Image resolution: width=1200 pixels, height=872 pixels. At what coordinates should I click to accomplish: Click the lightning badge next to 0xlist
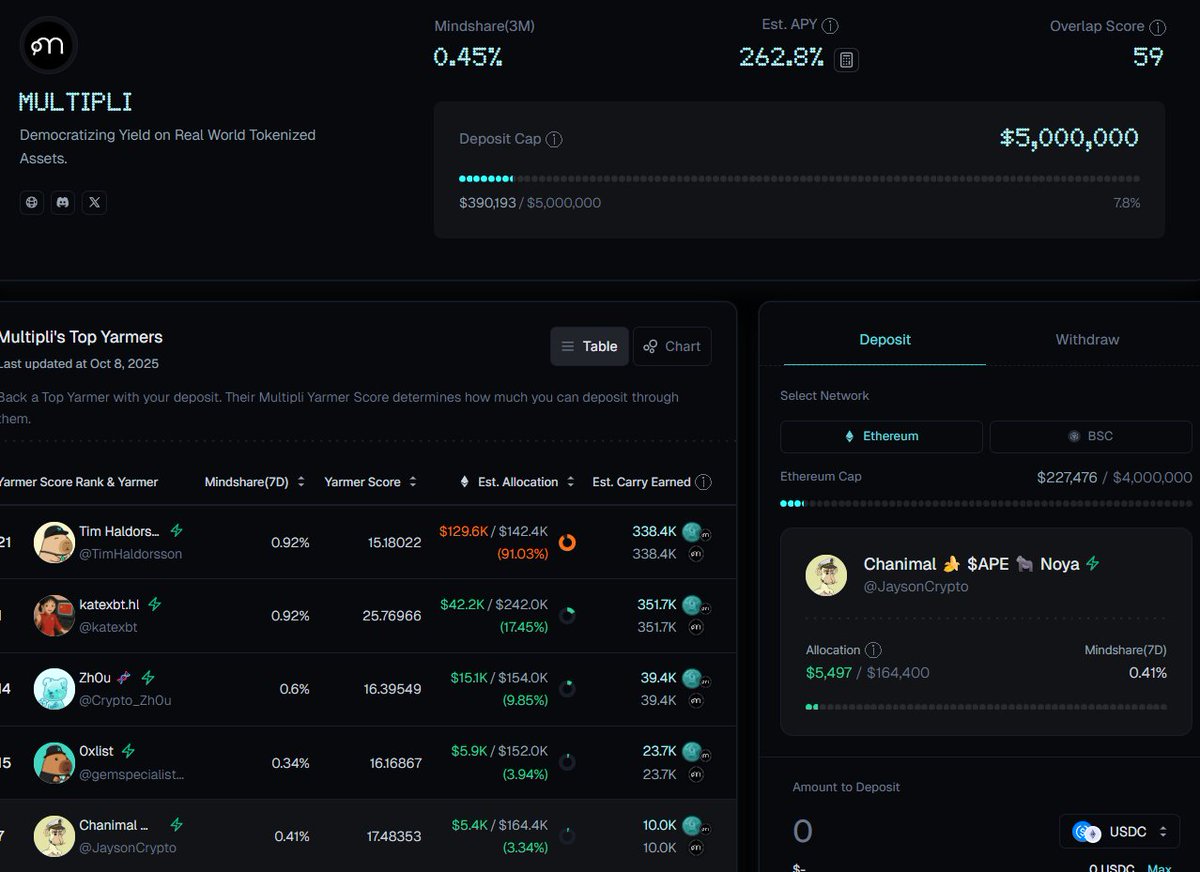click(128, 751)
